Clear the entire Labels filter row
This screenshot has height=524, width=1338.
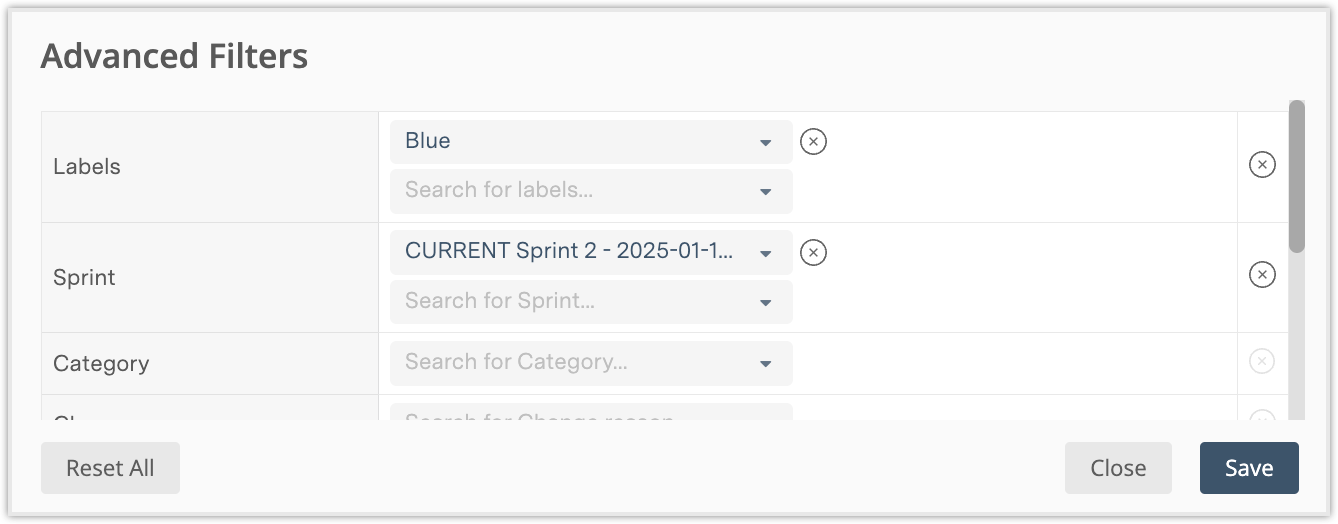1262,165
